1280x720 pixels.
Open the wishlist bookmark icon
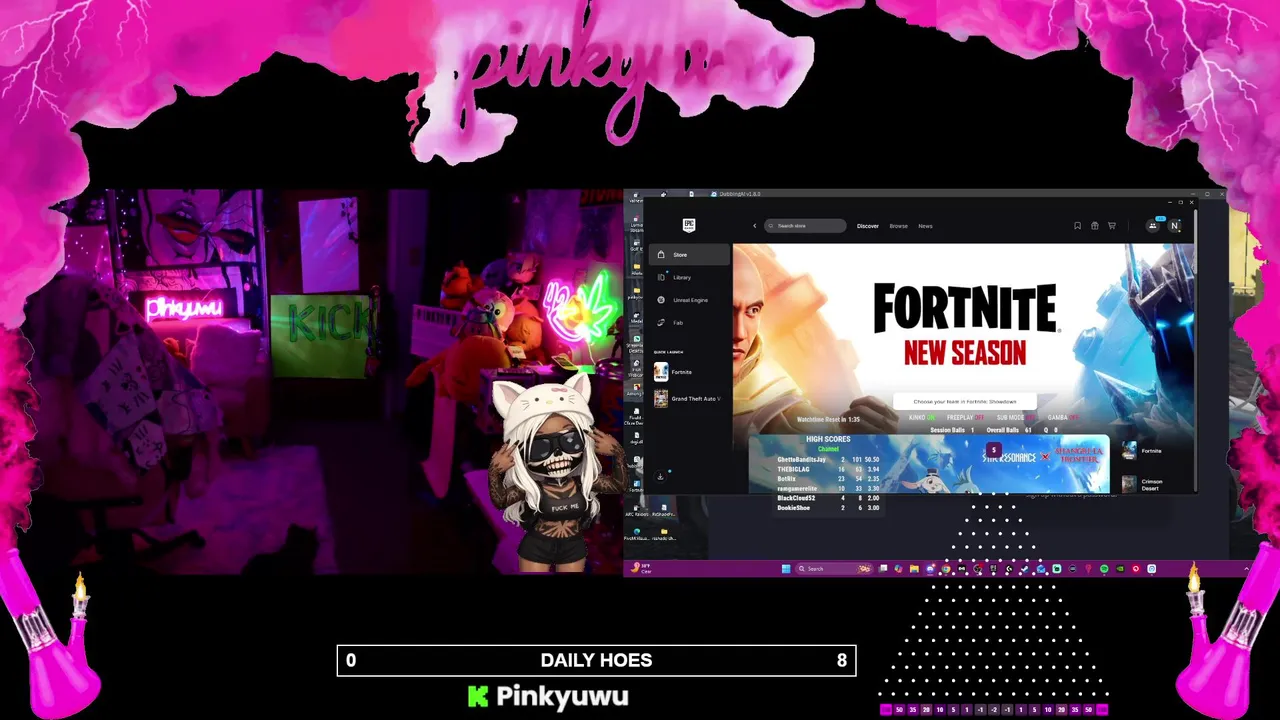point(1077,226)
